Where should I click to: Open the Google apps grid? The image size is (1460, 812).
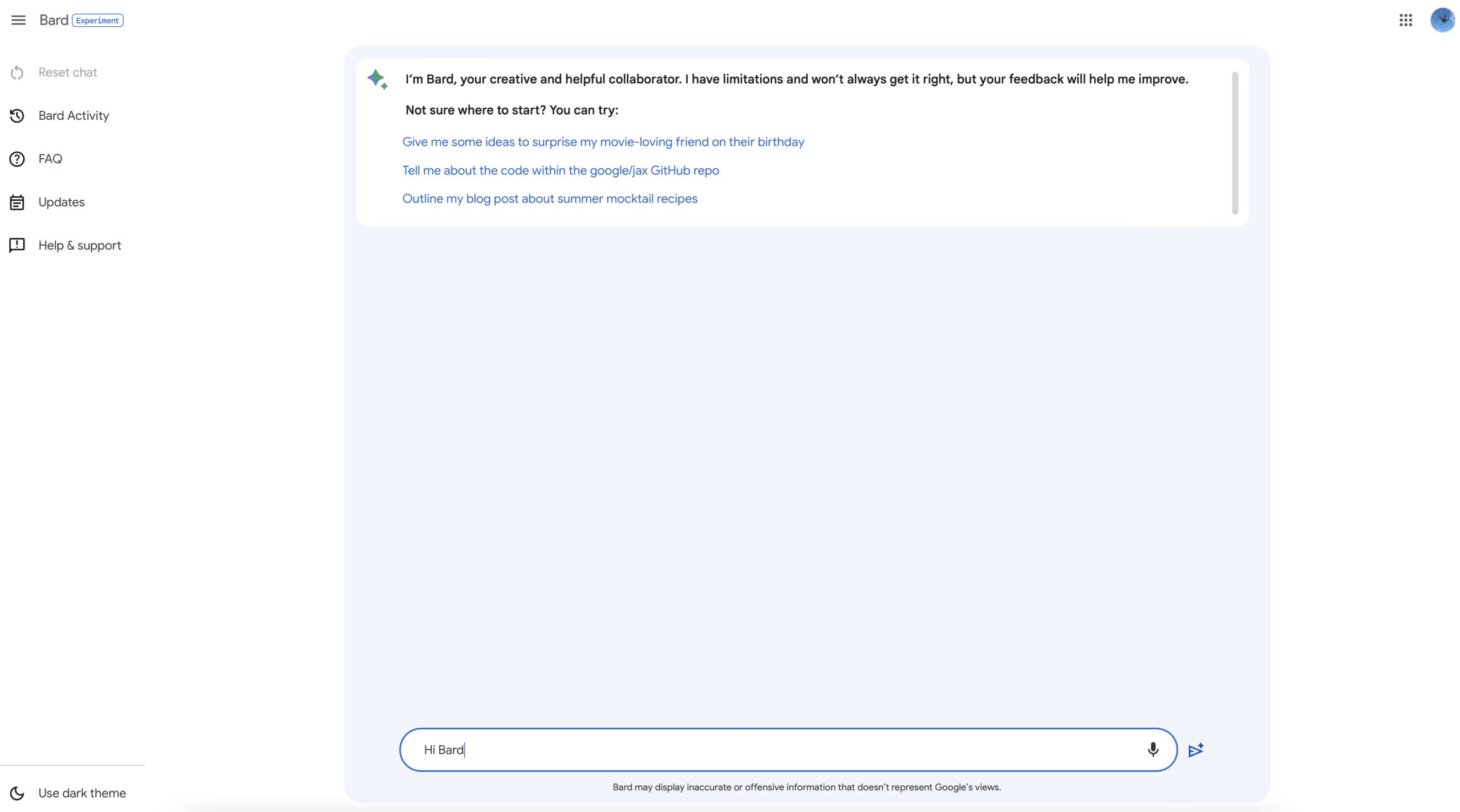1405,21
